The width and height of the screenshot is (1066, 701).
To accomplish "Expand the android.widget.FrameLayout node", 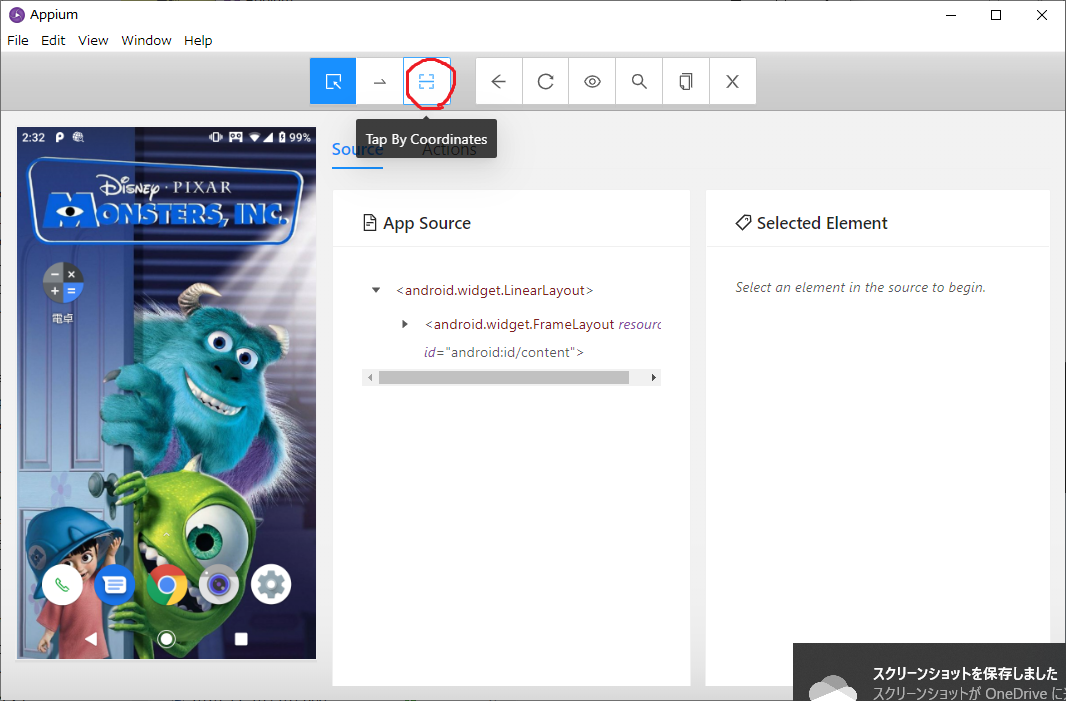I will (405, 324).
